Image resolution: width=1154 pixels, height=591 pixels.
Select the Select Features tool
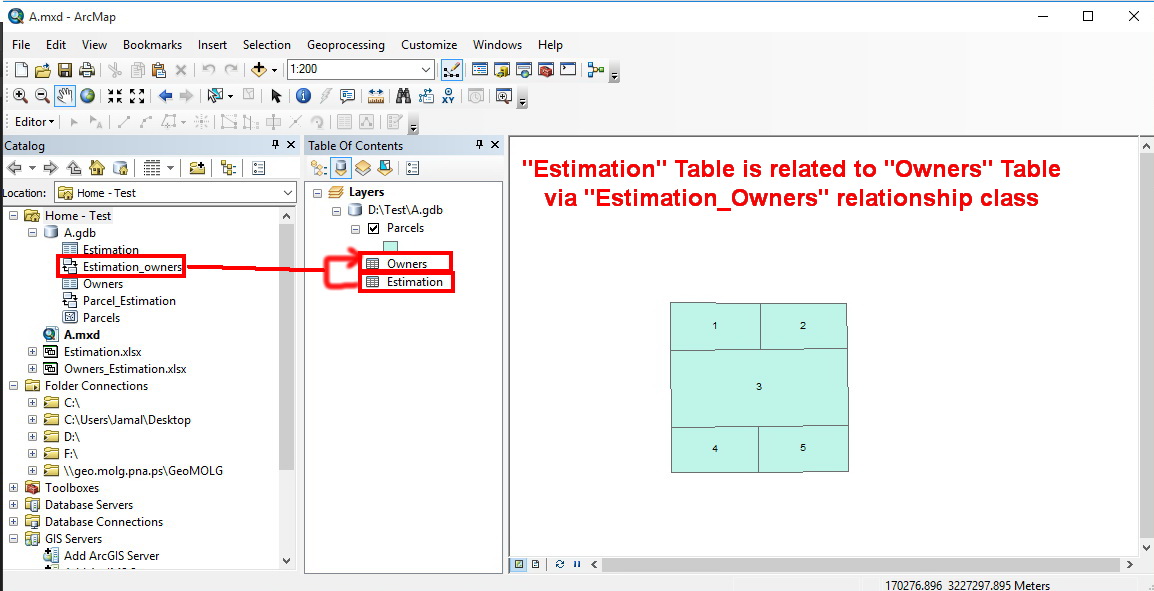point(215,96)
